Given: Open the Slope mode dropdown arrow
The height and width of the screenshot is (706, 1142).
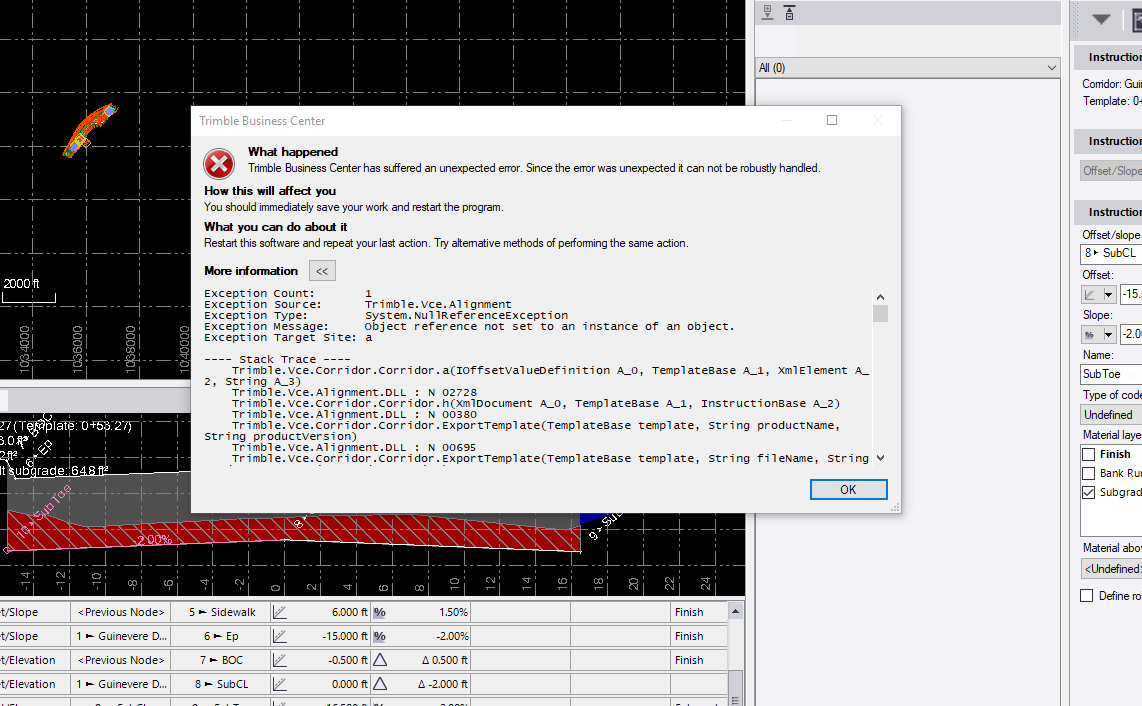Looking at the screenshot, I should tap(1108, 334).
